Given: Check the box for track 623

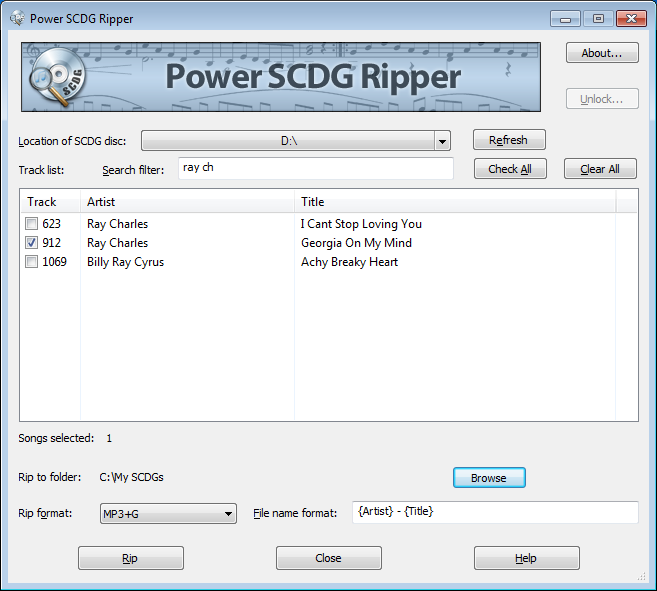Looking at the screenshot, I should 31,224.
